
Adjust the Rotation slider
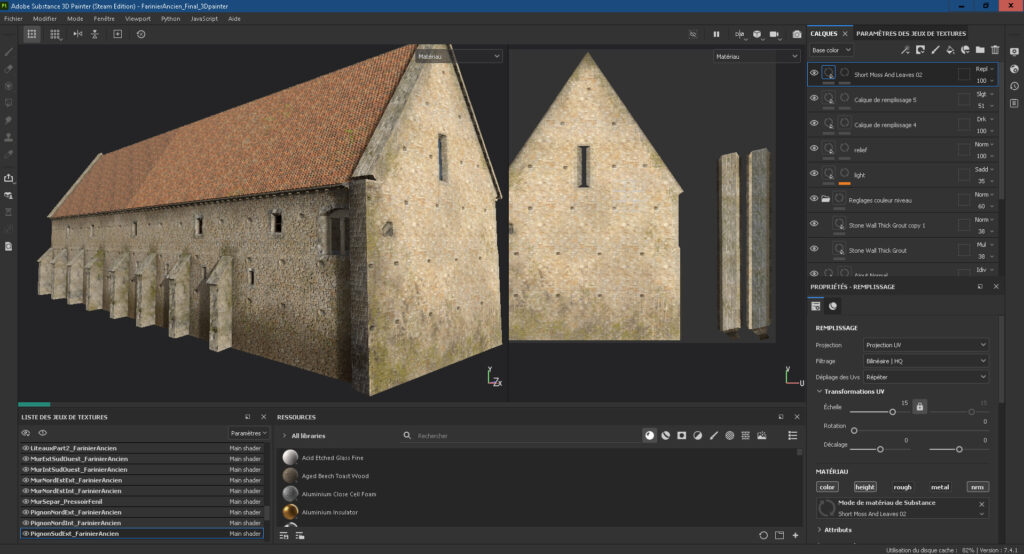[x=854, y=431]
